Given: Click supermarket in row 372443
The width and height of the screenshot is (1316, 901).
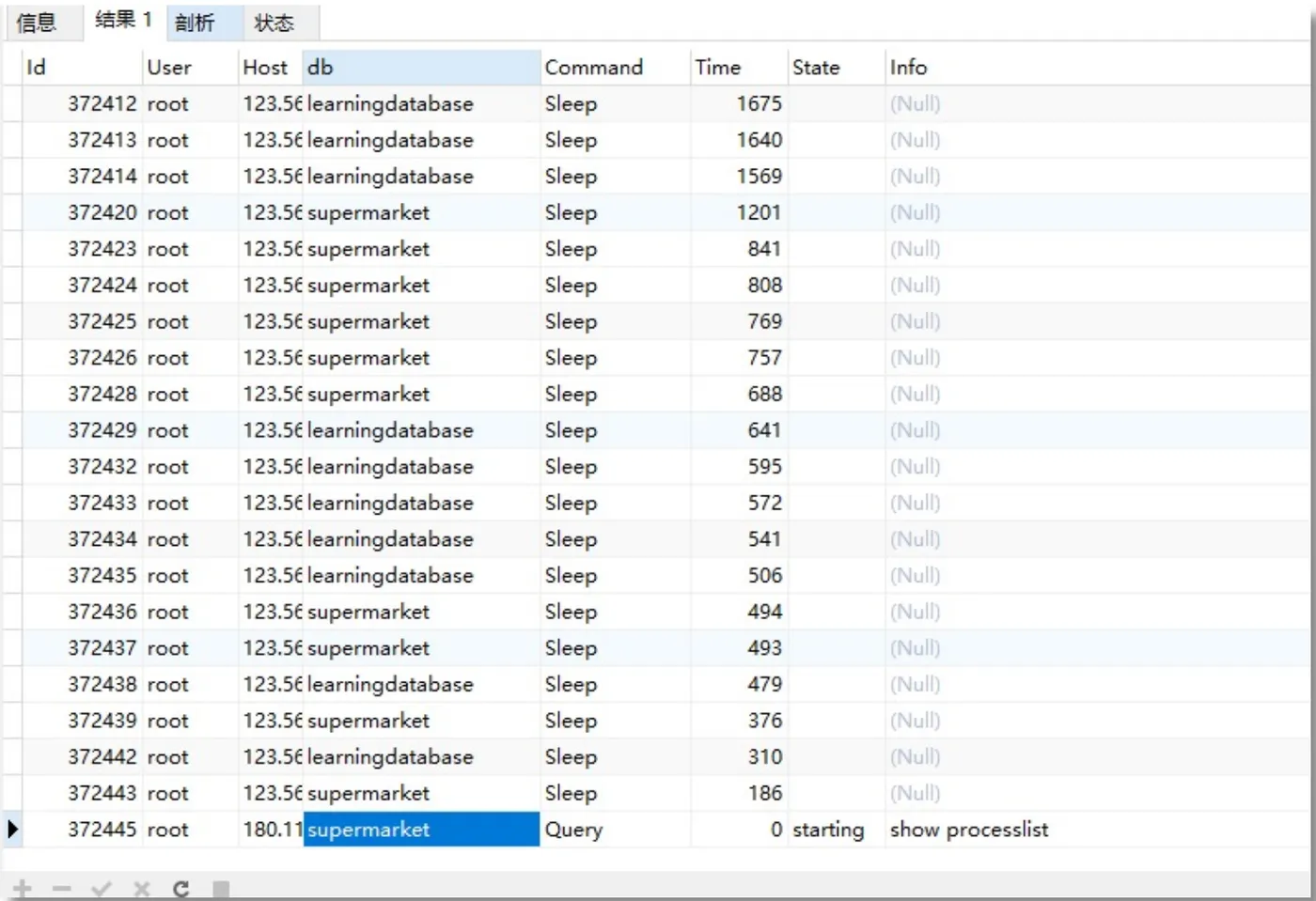Looking at the screenshot, I should point(368,794).
